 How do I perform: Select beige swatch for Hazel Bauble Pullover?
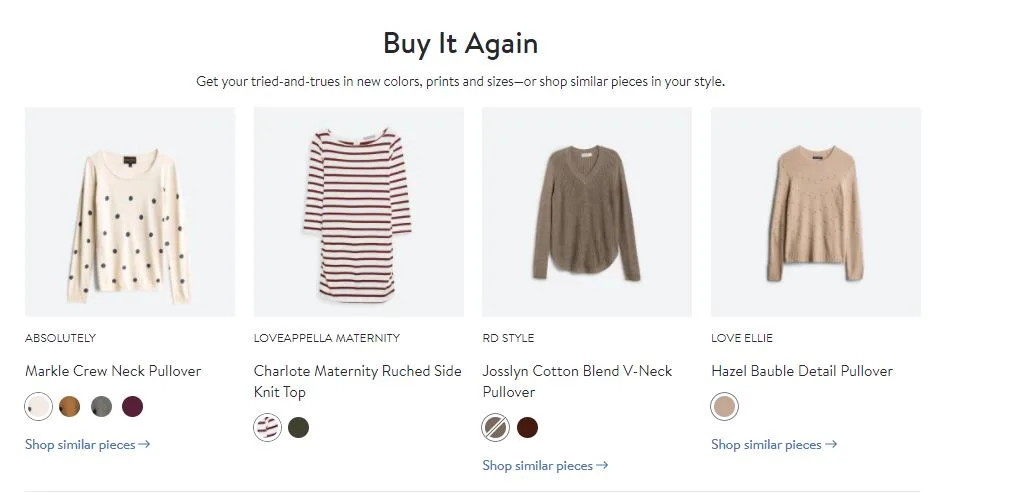tap(724, 407)
